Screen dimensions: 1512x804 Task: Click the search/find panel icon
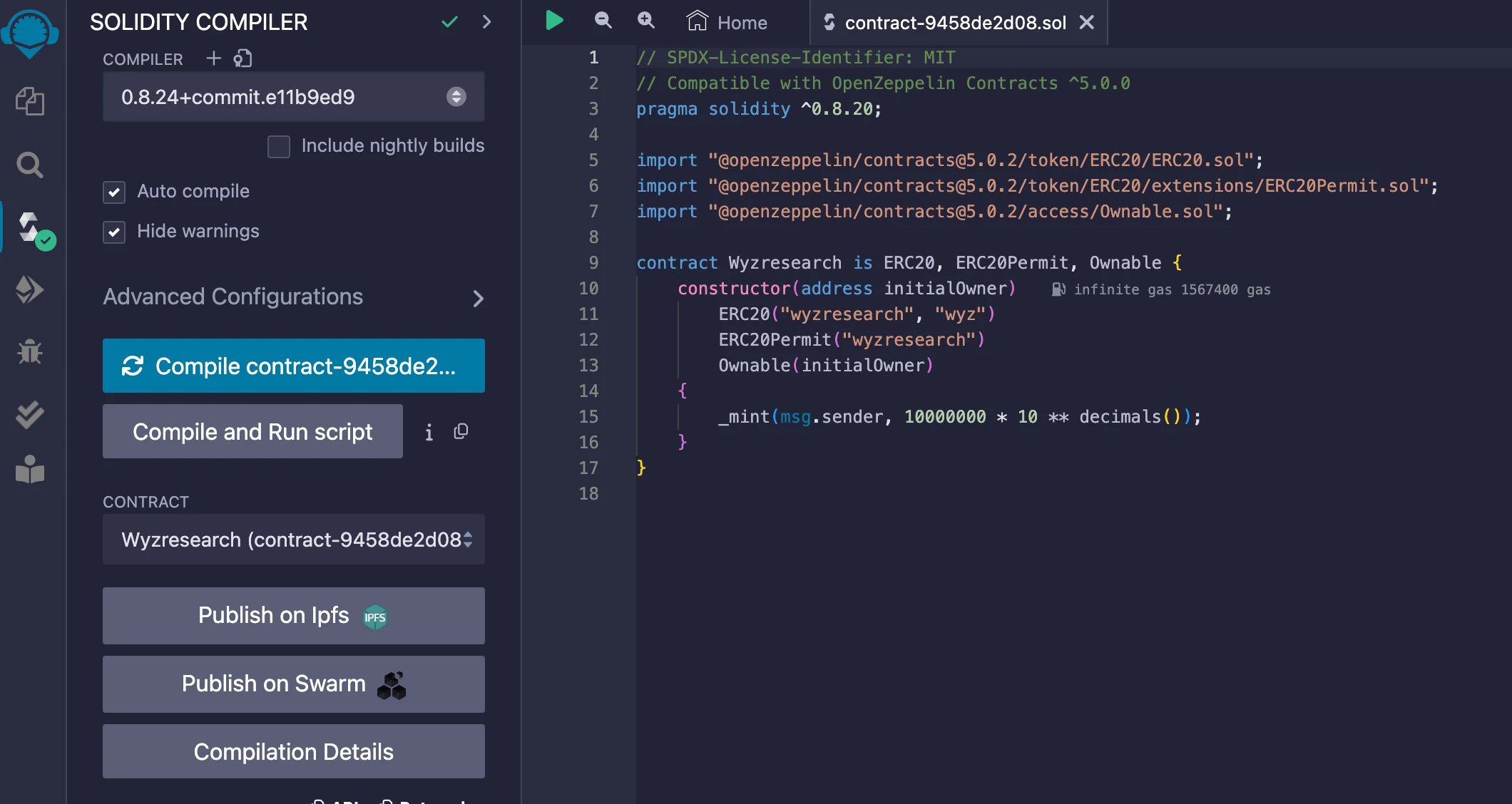pyautogui.click(x=30, y=164)
